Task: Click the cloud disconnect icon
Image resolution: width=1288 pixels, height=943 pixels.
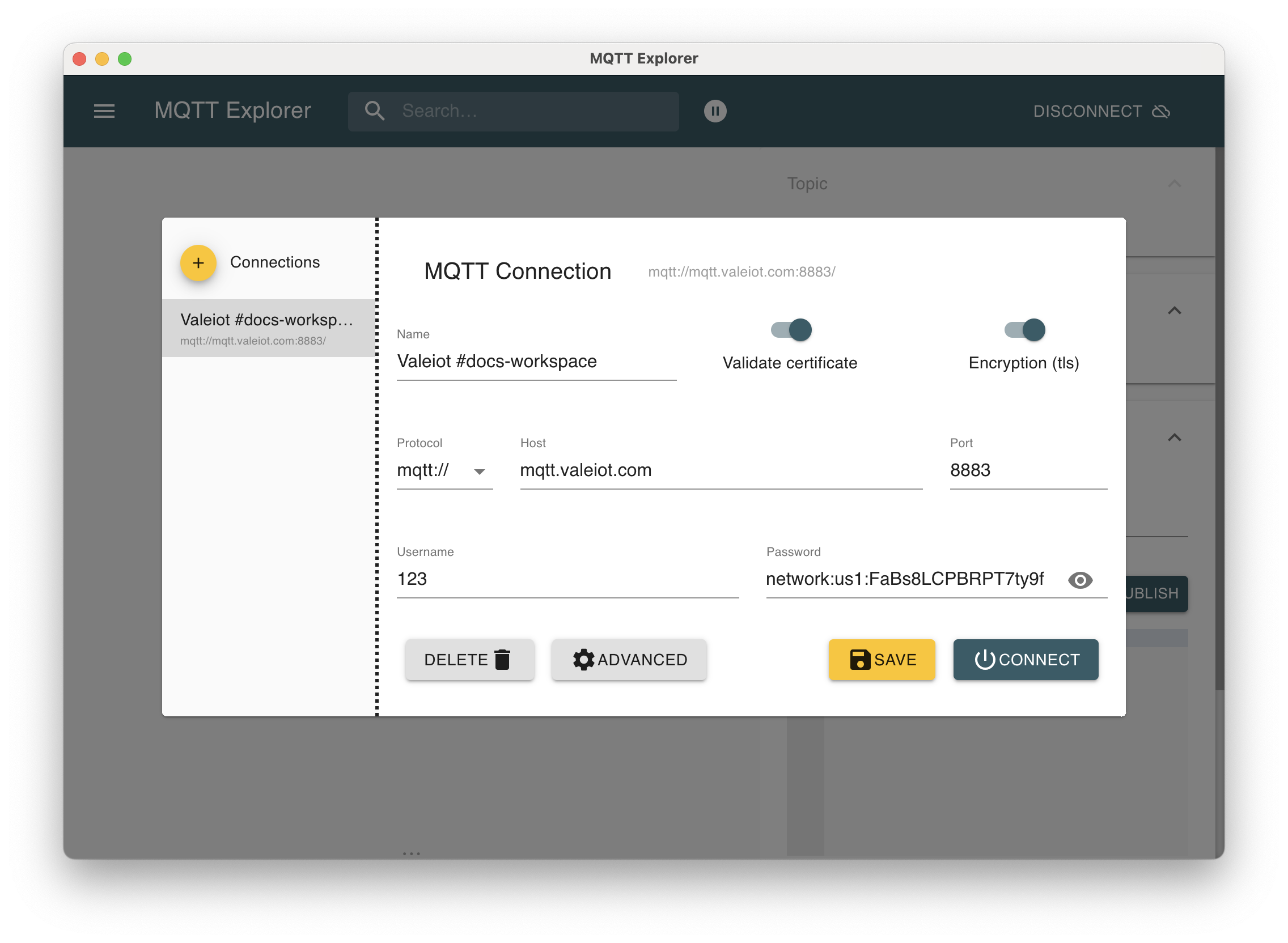Action: tap(1162, 111)
